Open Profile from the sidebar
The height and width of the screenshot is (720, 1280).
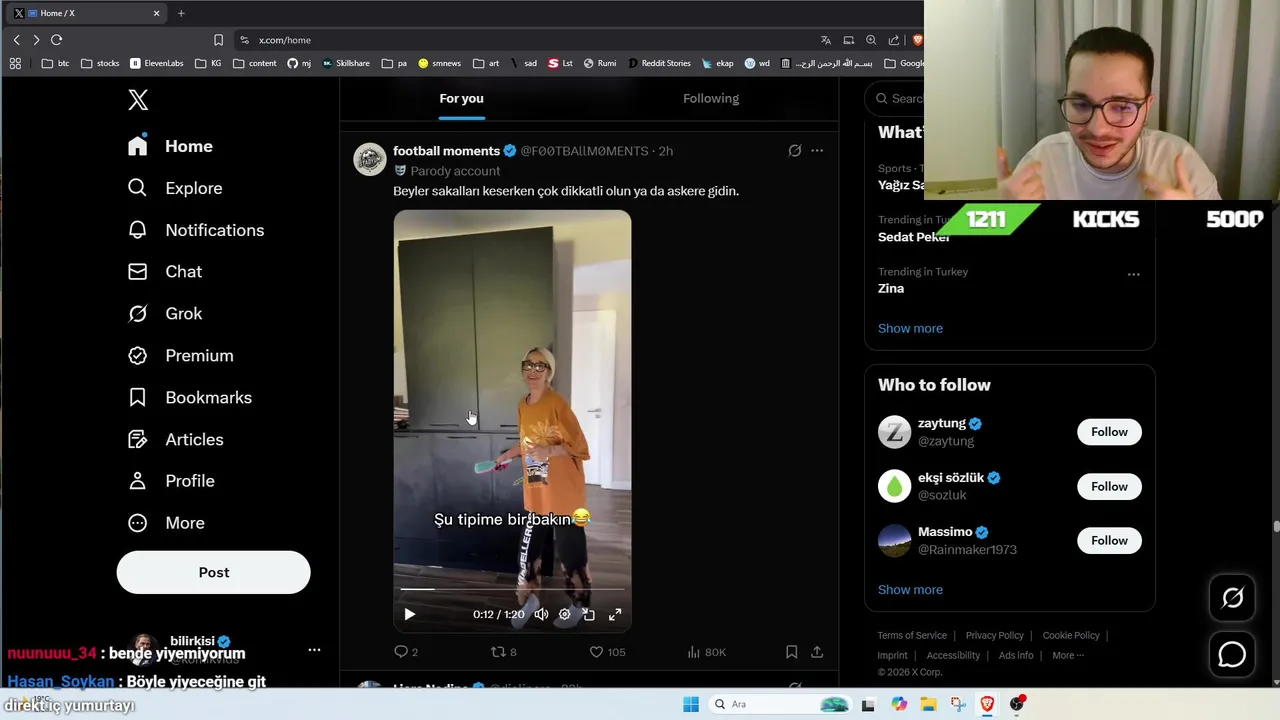click(x=171, y=481)
